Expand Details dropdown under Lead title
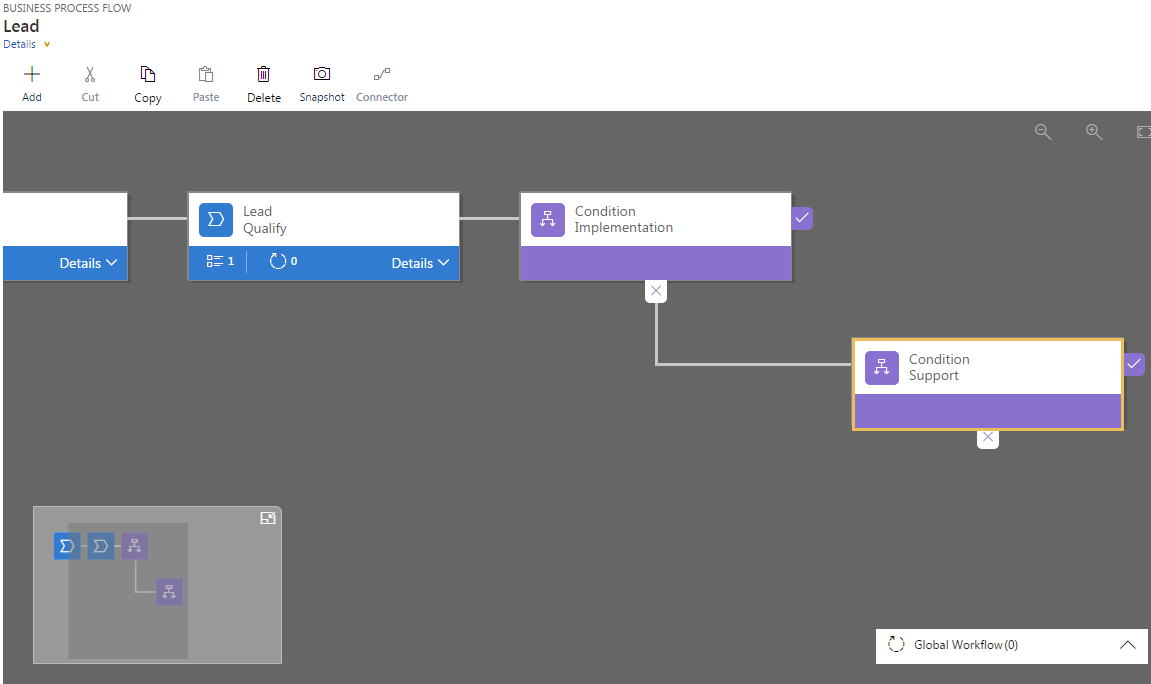1151x684 pixels. (26, 44)
